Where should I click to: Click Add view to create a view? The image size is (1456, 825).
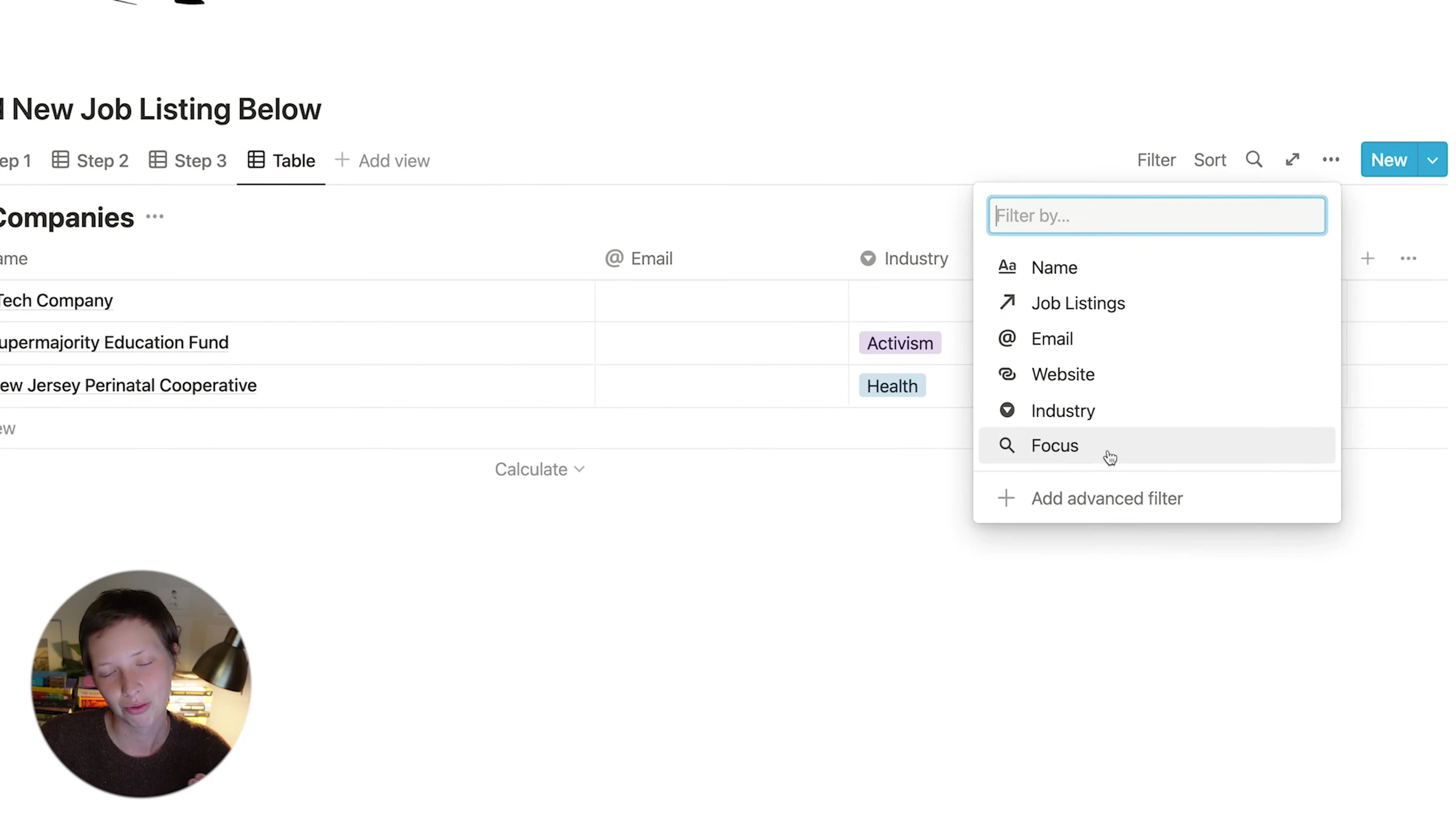tap(383, 161)
